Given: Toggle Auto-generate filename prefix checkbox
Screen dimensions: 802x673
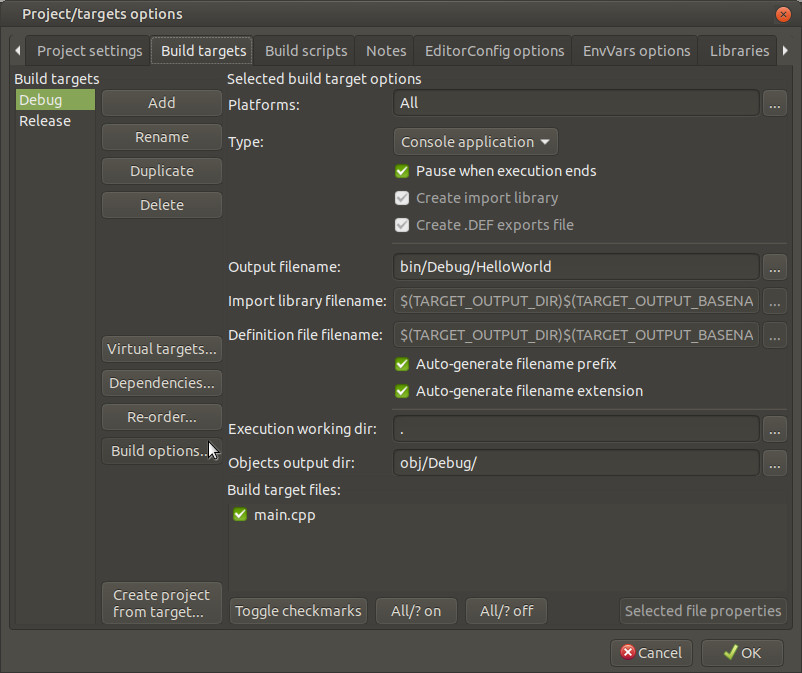Looking at the screenshot, I should (x=402, y=364).
